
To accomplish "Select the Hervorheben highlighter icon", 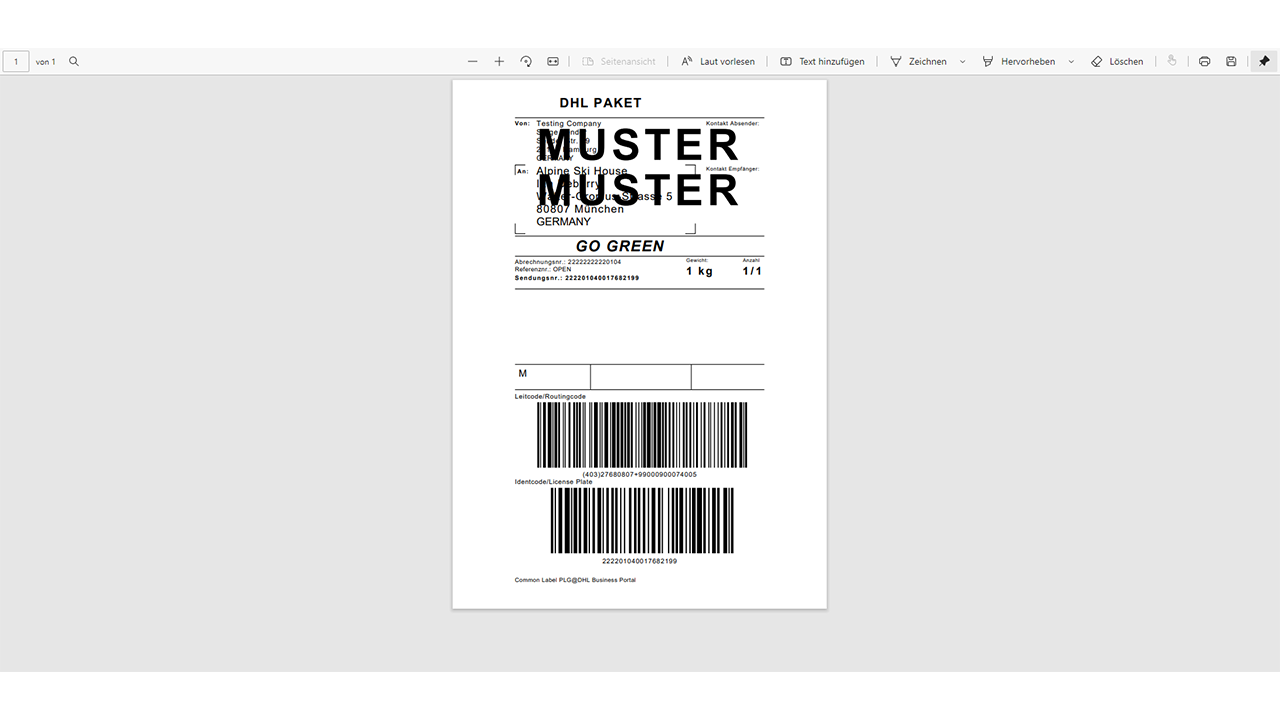I will (x=987, y=61).
